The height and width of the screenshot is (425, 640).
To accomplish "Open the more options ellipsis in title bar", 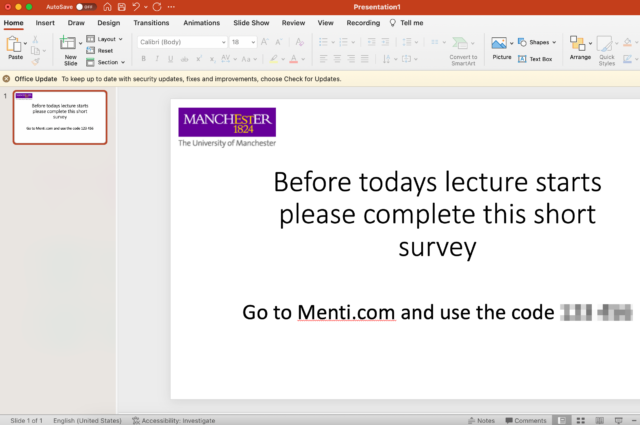I will click(x=171, y=7).
